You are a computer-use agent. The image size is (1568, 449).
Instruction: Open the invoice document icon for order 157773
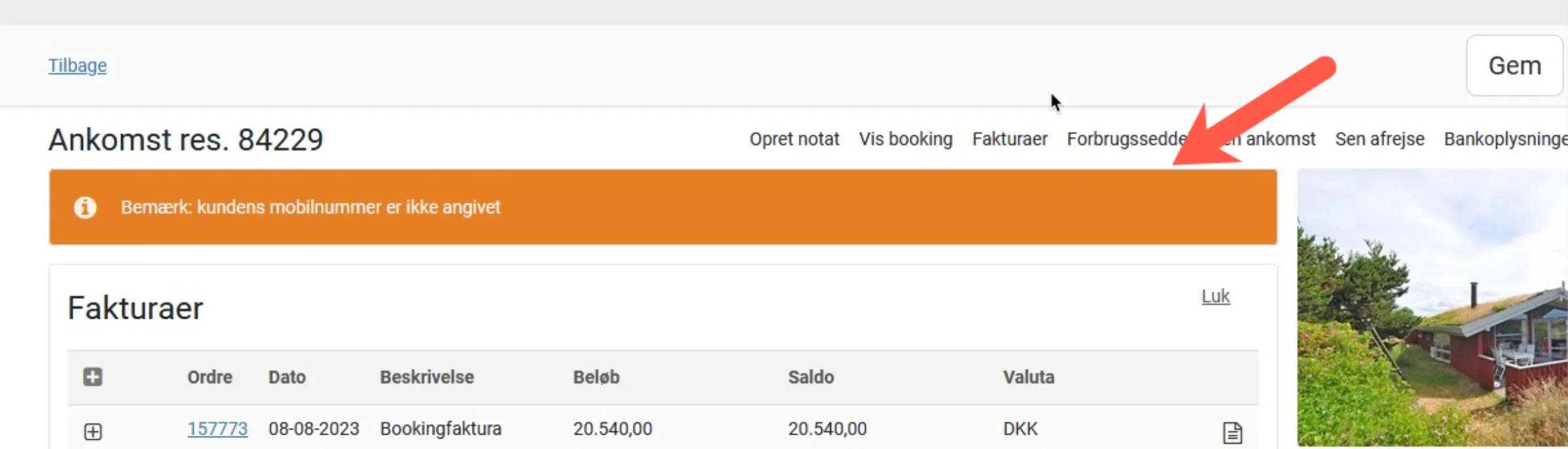(1232, 432)
